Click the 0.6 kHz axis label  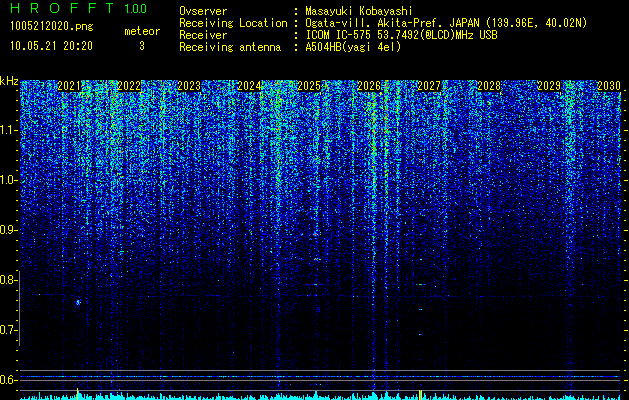tap(8, 380)
